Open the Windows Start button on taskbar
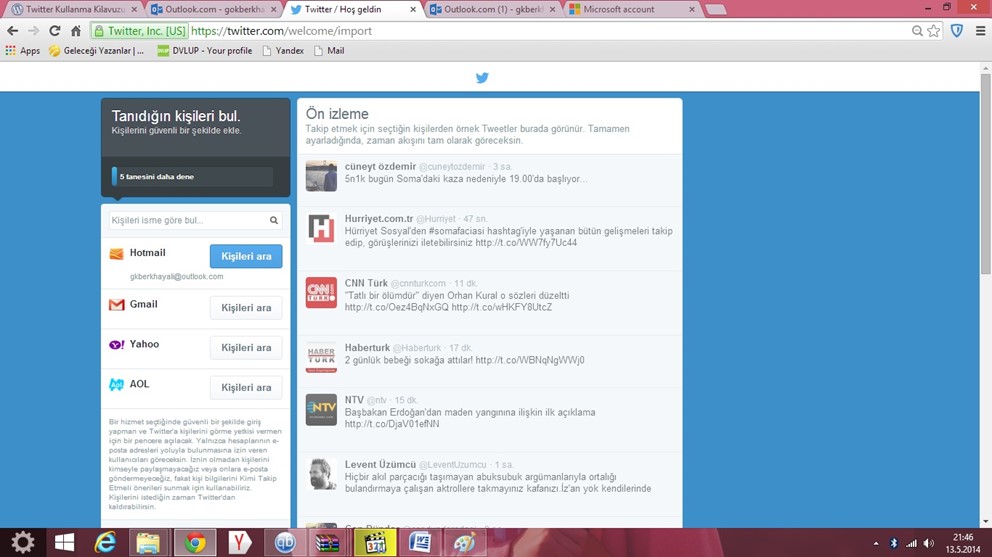Image resolution: width=992 pixels, height=557 pixels. point(64,542)
